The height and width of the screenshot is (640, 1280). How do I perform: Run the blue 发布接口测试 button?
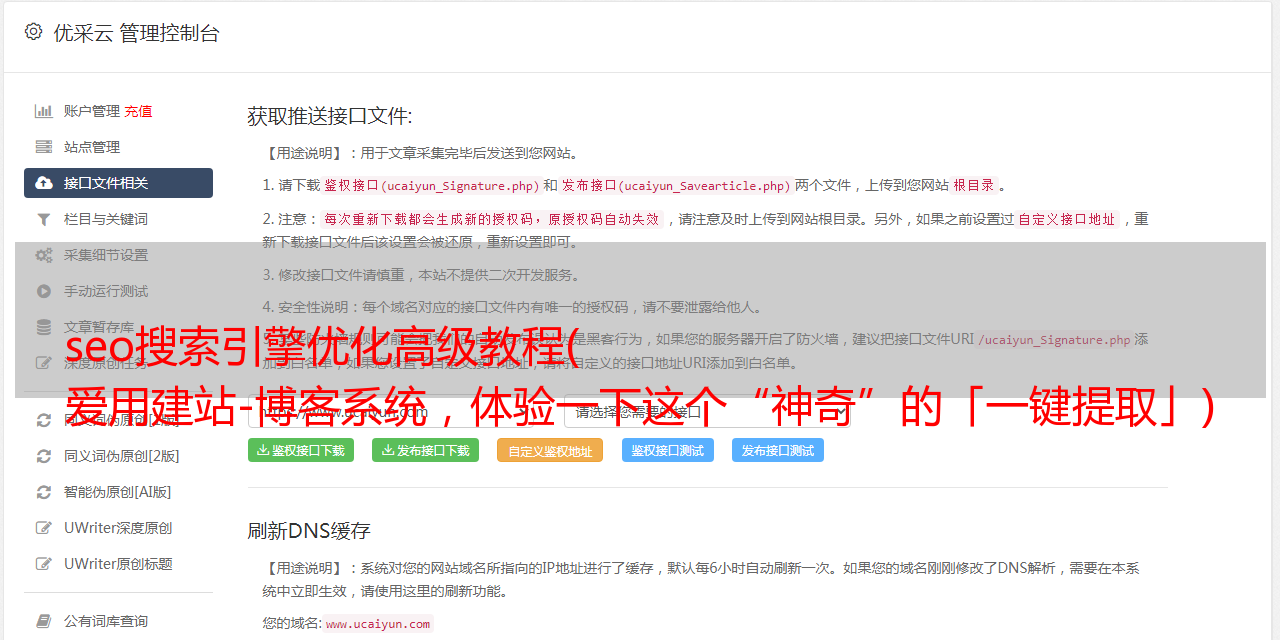click(778, 450)
